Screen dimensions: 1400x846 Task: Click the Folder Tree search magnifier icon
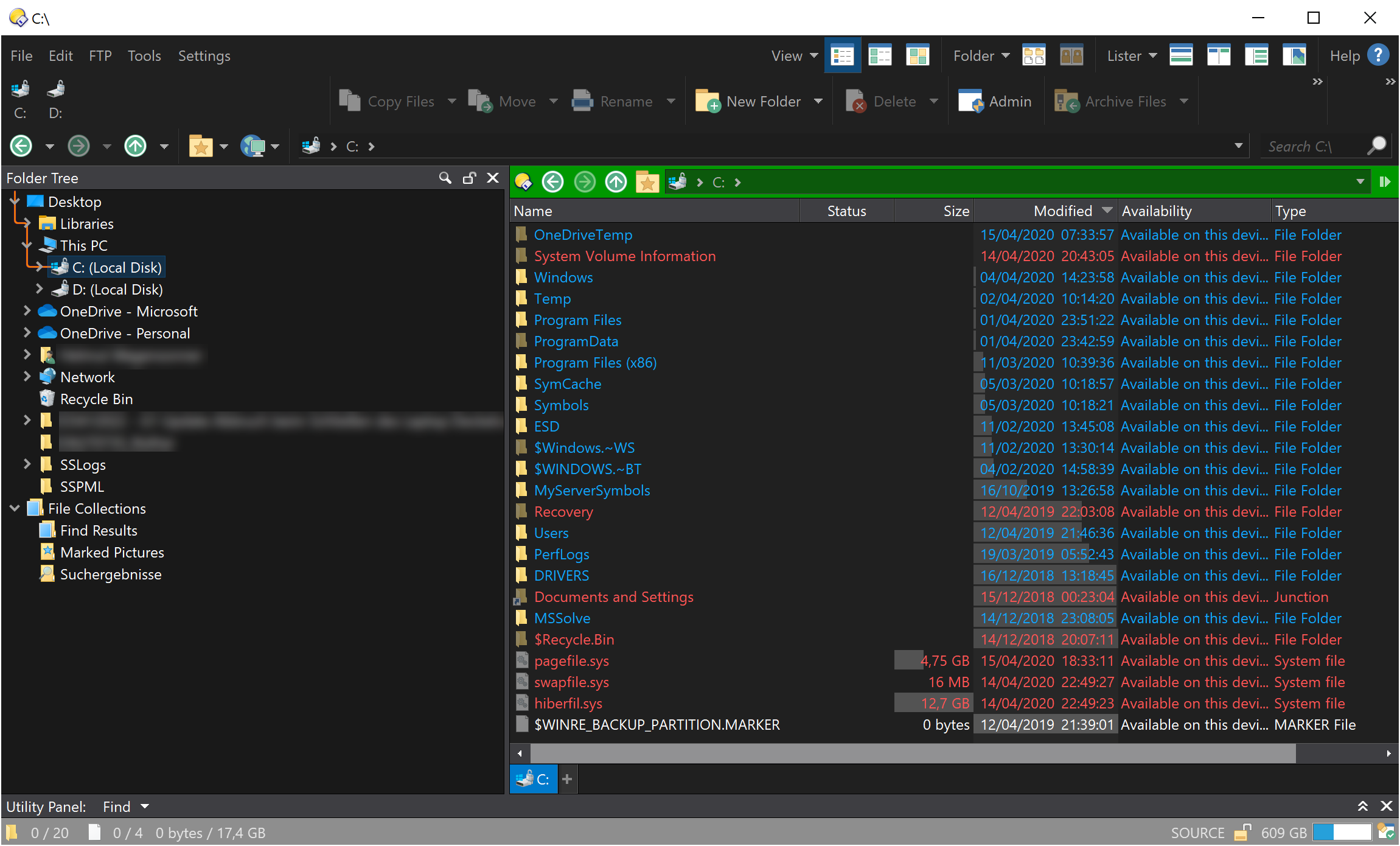pyautogui.click(x=445, y=178)
